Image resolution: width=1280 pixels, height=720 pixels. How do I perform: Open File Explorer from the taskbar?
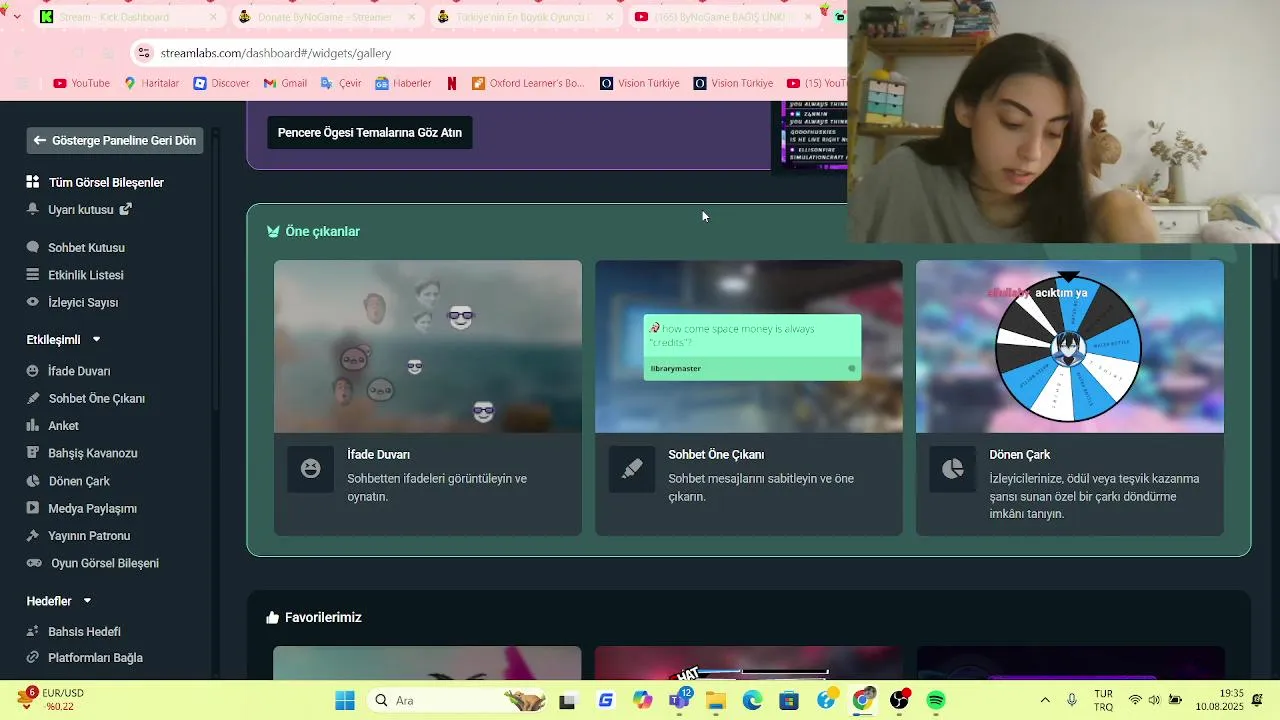[716, 700]
